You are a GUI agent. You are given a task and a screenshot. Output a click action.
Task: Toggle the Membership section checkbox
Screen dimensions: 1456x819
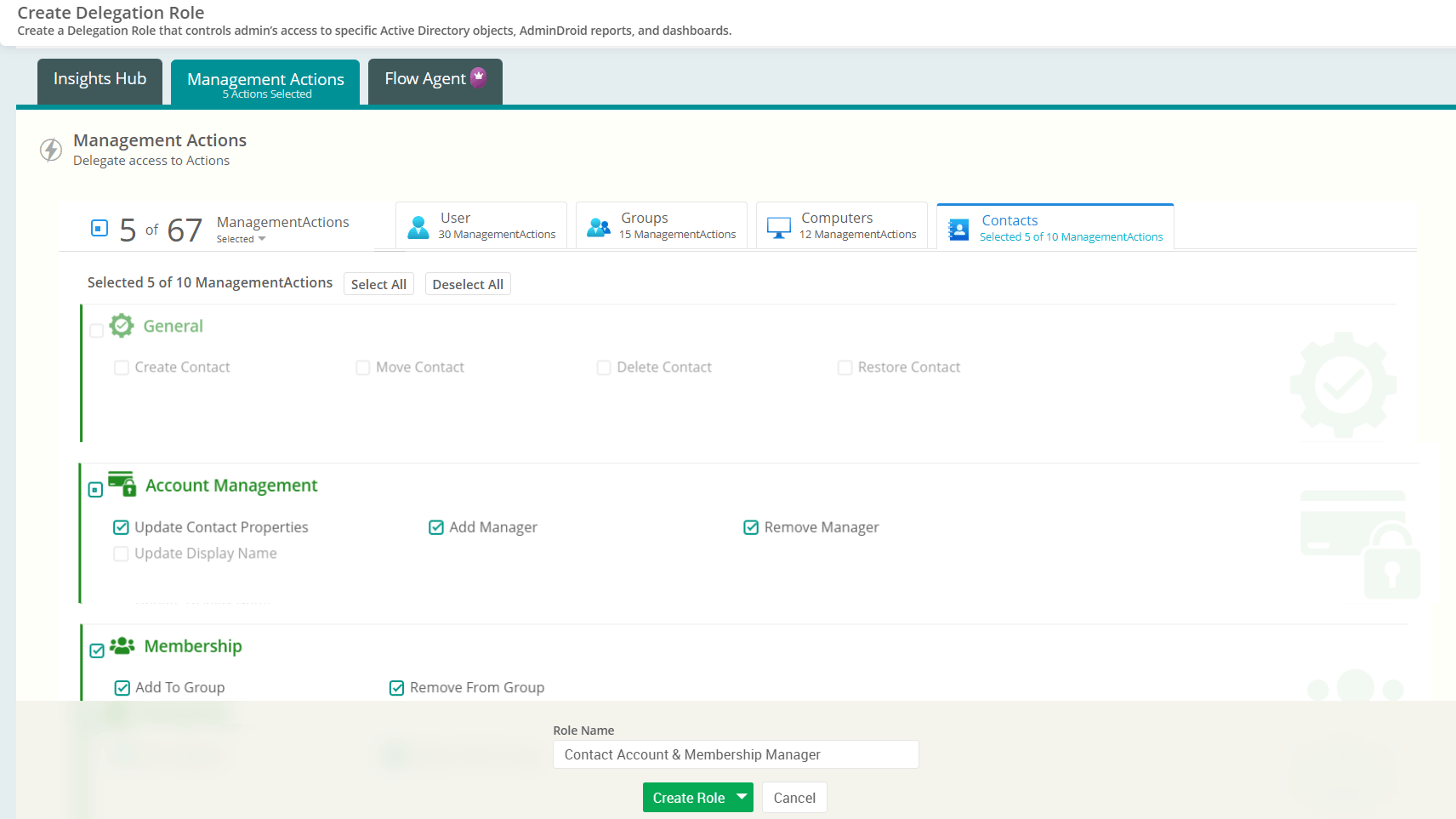tap(97, 651)
